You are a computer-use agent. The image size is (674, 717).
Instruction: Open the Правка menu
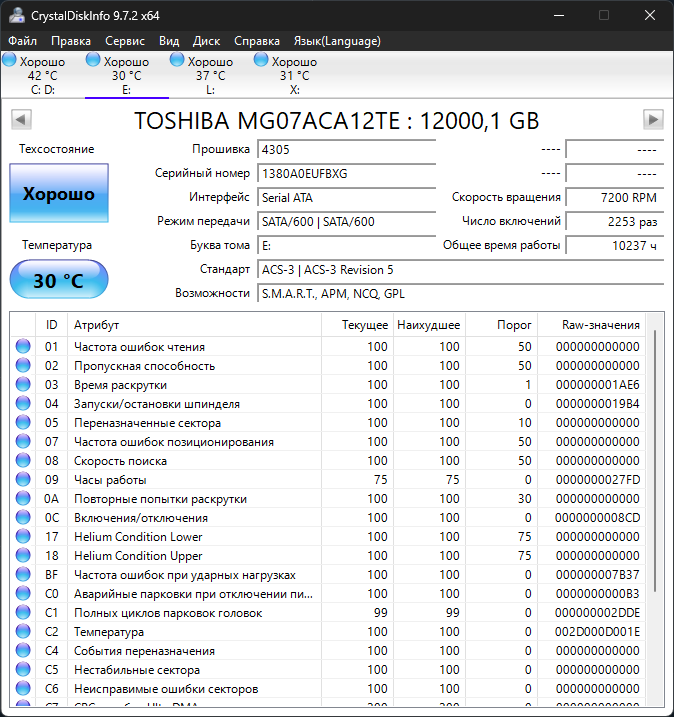coord(71,41)
